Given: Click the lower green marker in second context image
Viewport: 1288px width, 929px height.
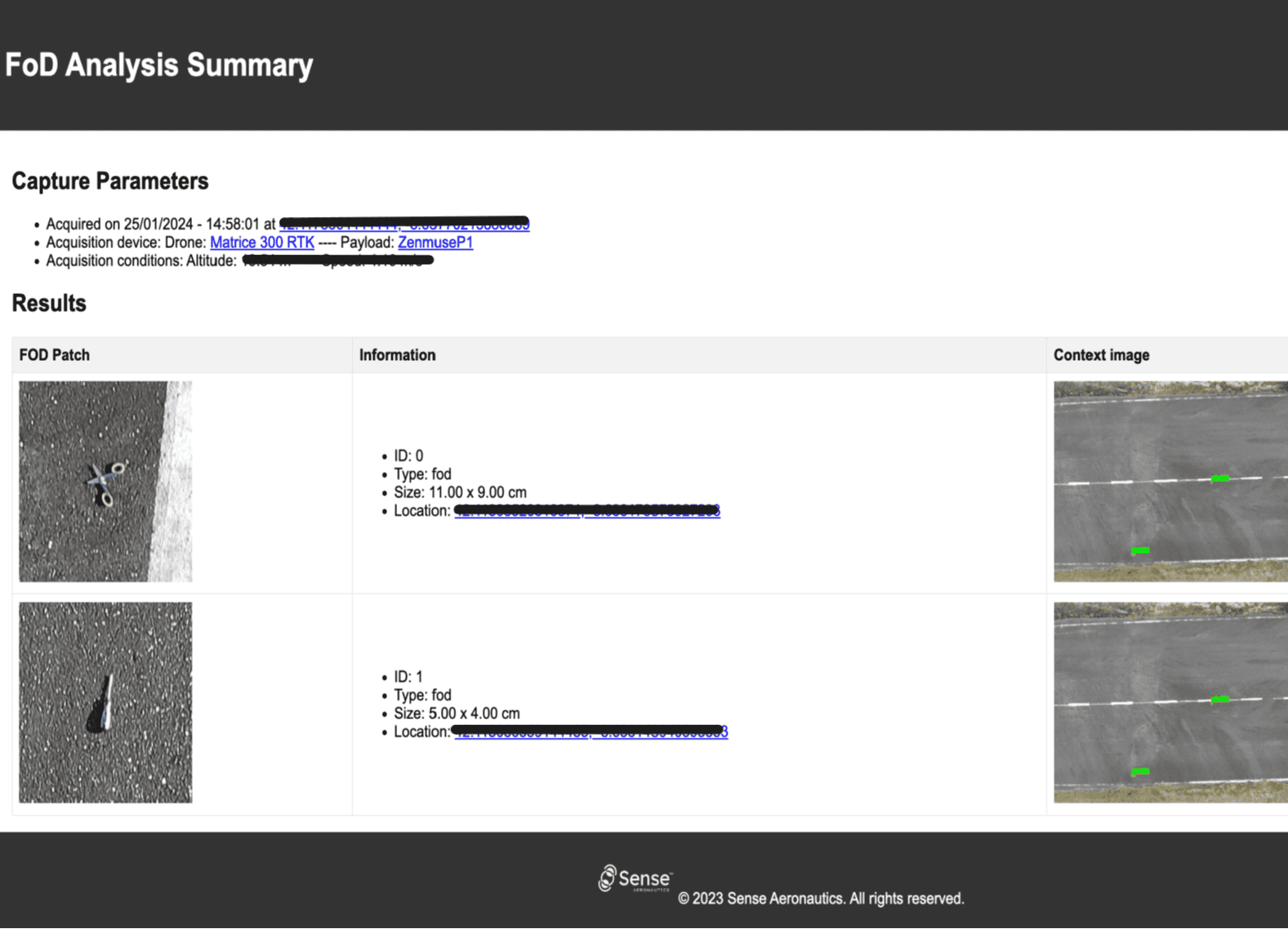Looking at the screenshot, I should coord(1140,771).
